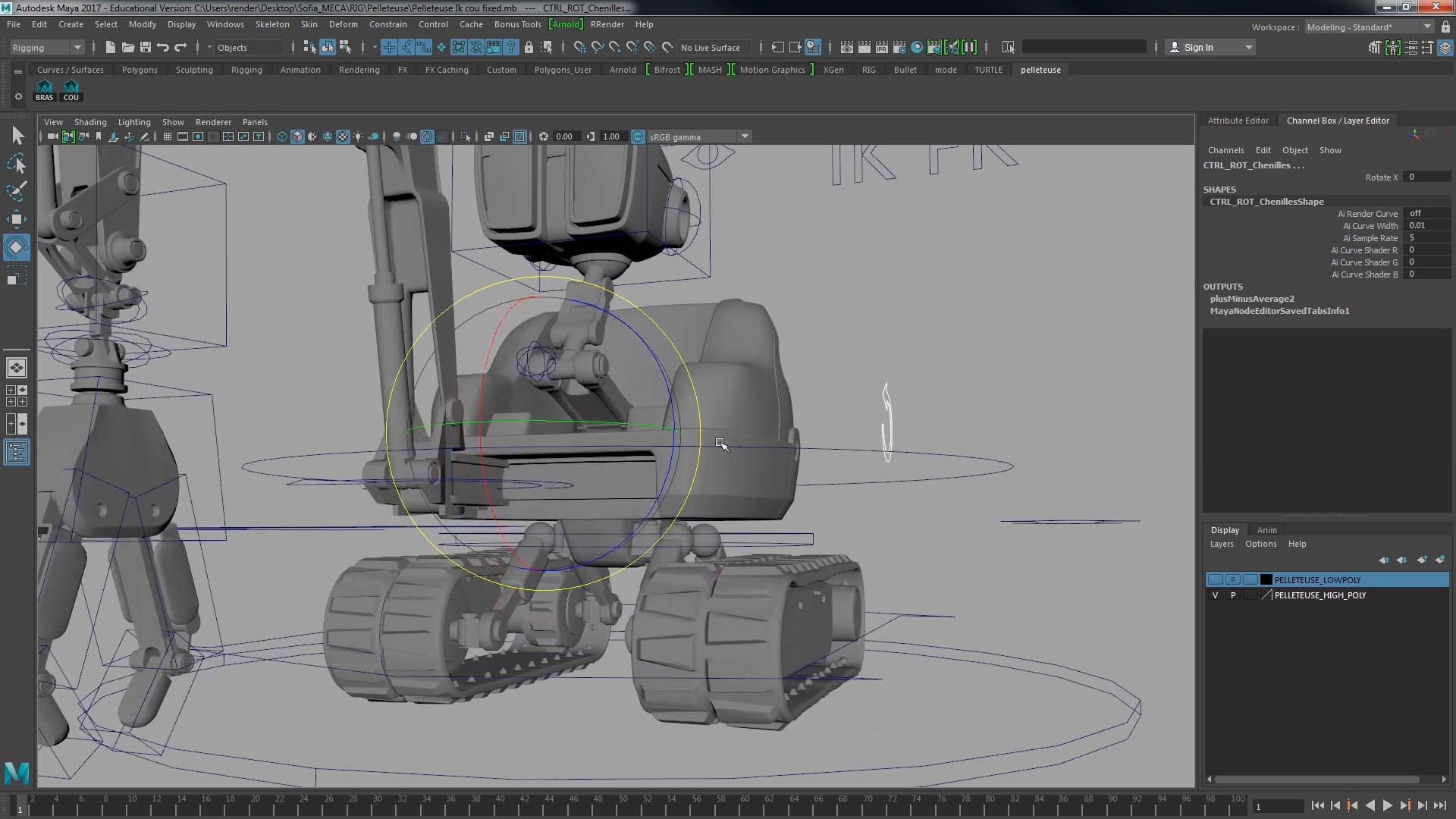Run the BRAS shelf script
Screen dimensions: 1456x819
pos(45,90)
